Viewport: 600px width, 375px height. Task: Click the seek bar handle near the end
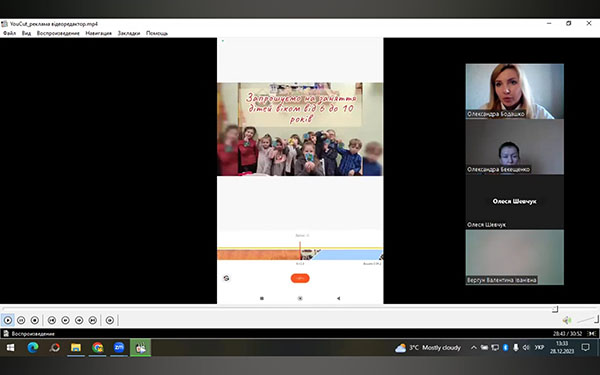pyautogui.click(x=555, y=309)
